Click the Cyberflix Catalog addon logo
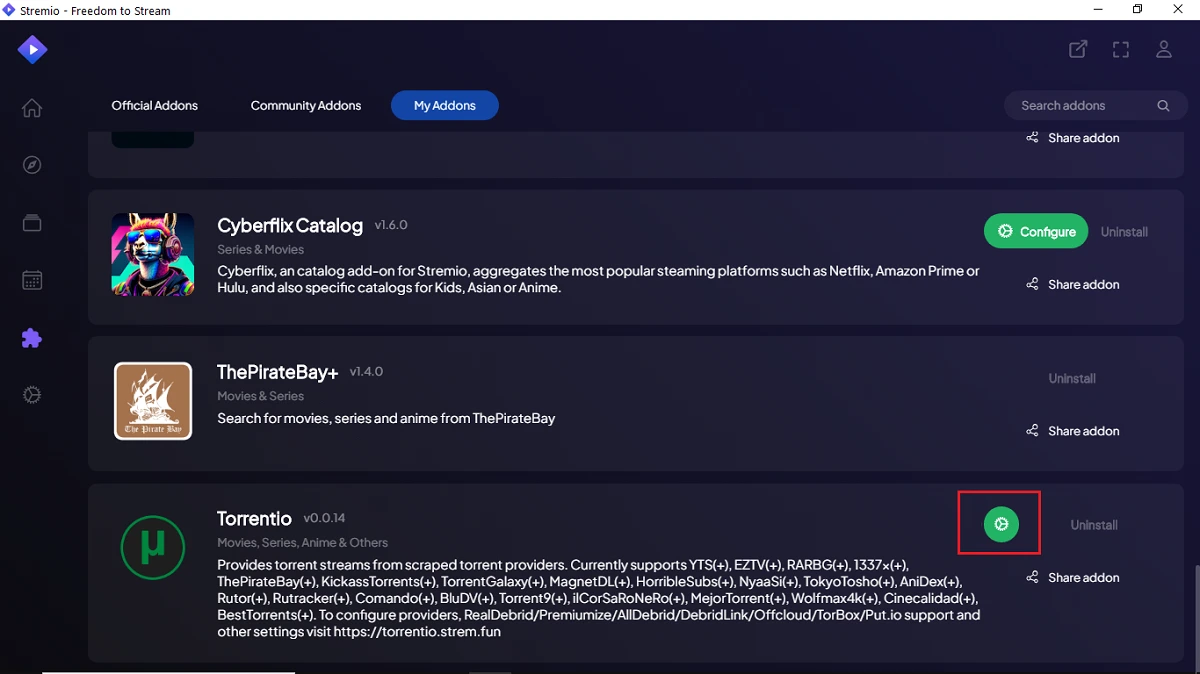The image size is (1200, 674). pos(153,254)
